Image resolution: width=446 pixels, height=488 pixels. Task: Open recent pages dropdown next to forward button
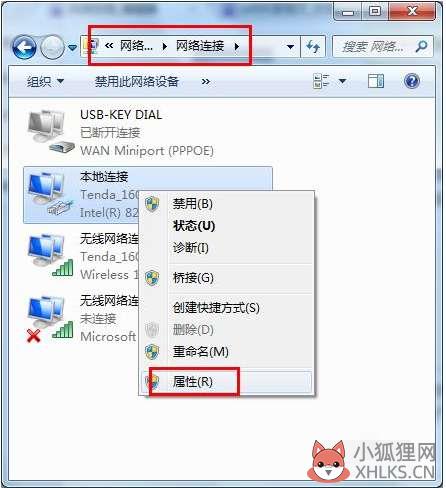72,48
